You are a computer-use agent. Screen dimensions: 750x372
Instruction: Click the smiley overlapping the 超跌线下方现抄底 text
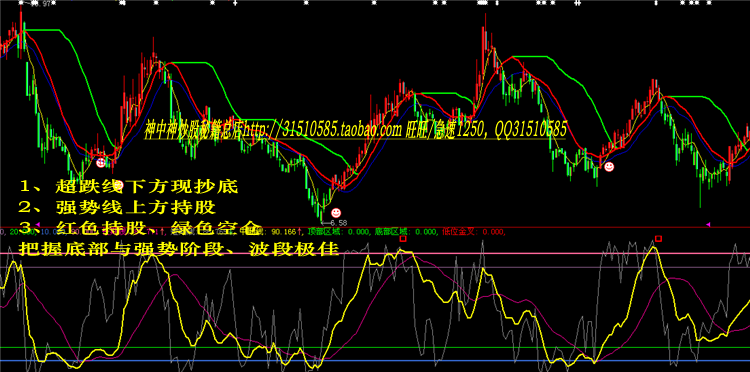tap(119, 185)
